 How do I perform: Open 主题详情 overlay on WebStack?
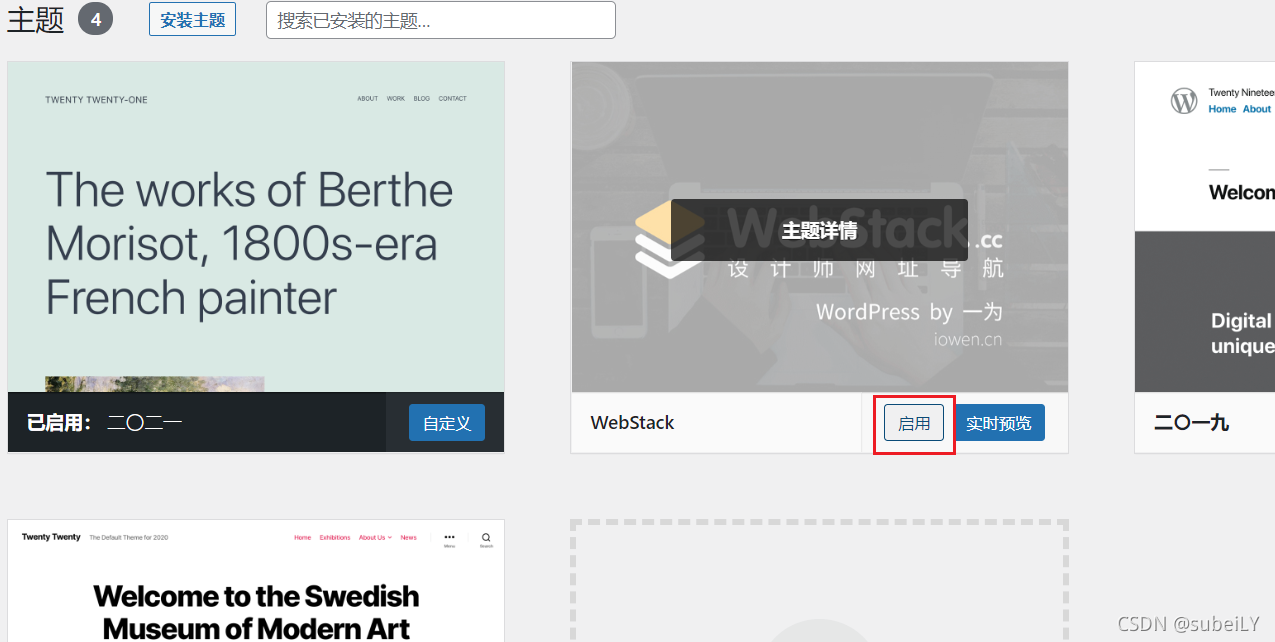[x=819, y=230]
